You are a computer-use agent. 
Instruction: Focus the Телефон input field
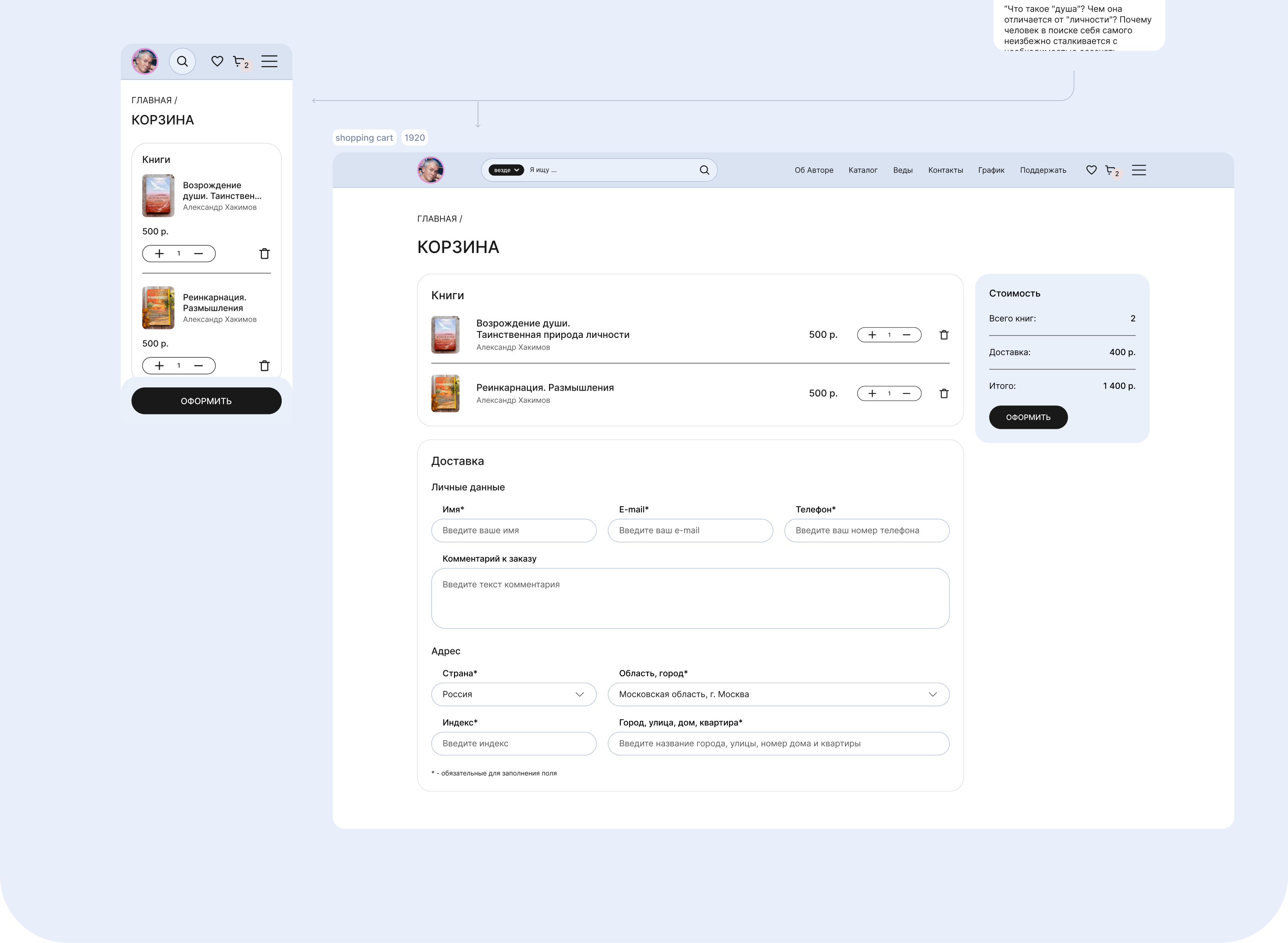pyautogui.click(x=867, y=530)
